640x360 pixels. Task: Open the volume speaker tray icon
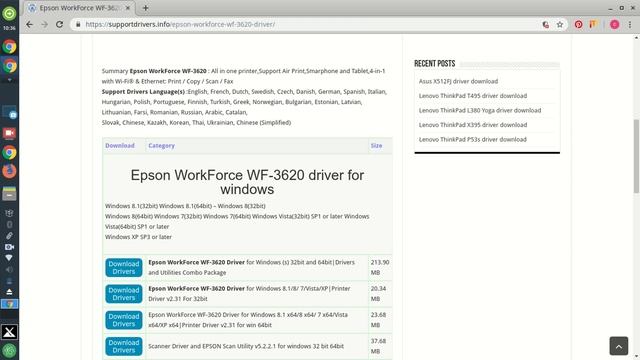[x=9, y=269]
